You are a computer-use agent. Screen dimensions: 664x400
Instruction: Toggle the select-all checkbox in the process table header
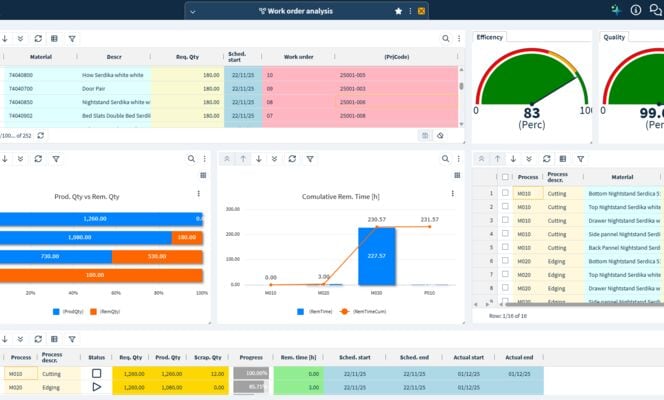[x=505, y=176]
